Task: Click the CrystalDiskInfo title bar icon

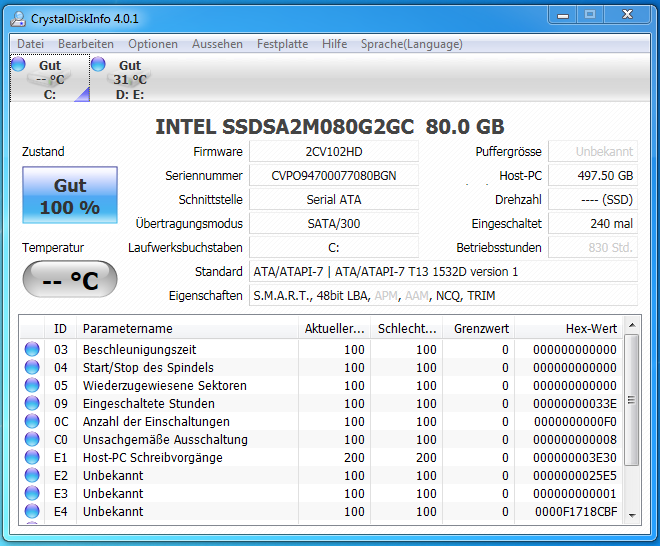Action: [18, 19]
